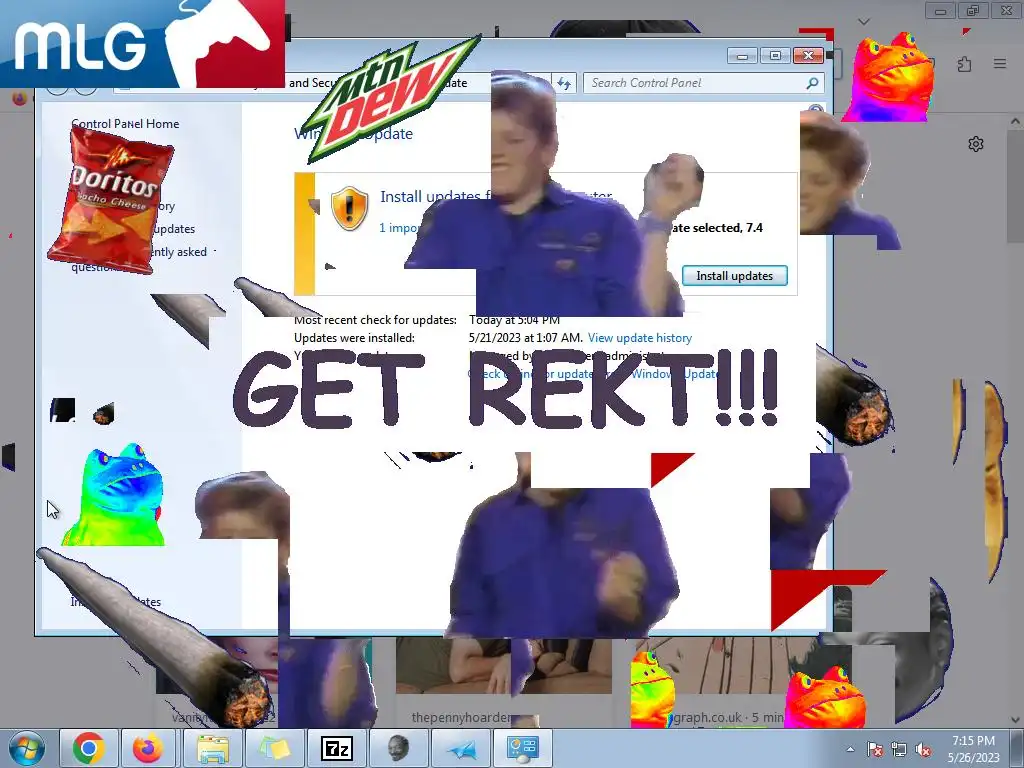The width and height of the screenshot is (1024, 768).
Task: Launch Google Chrome from the taskbar
Action: [89, 748]
